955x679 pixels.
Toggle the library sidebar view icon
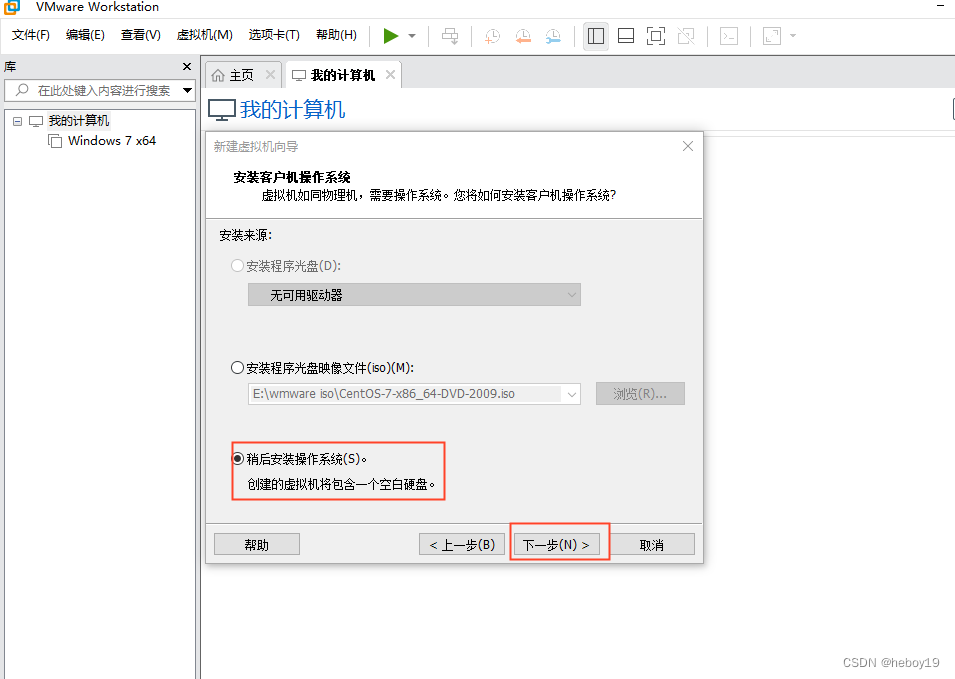coord(596,36)
